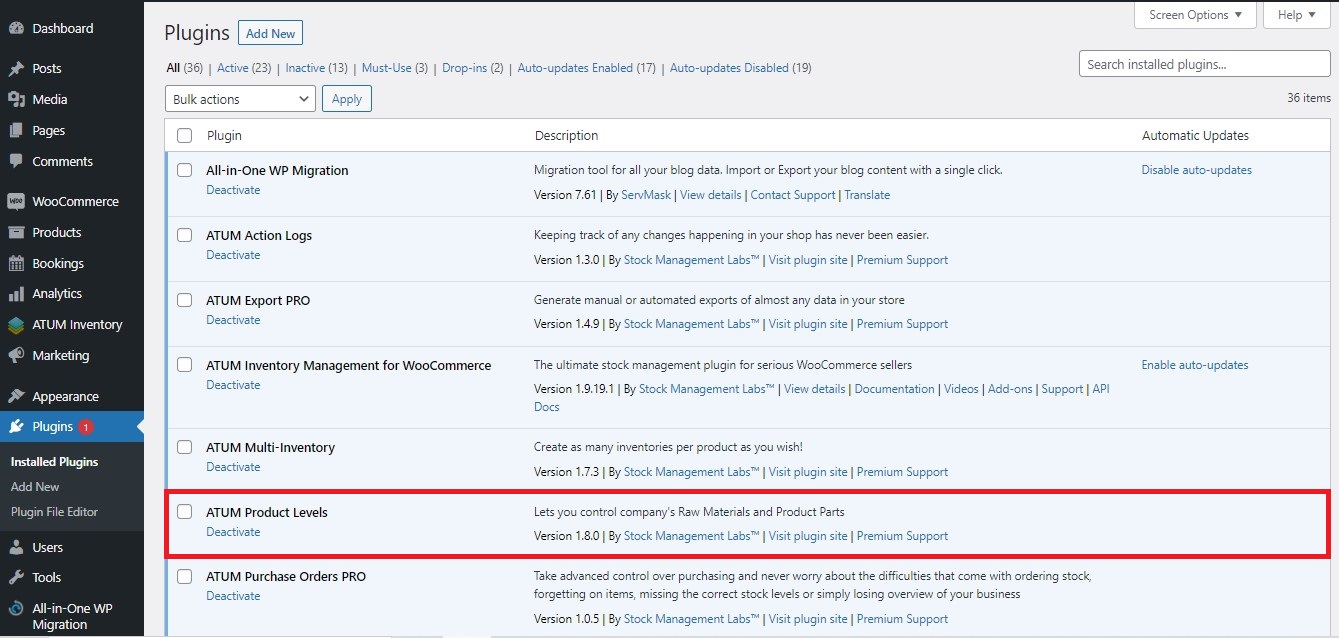Viewport: 1339px width, 638px height.
Task: Check the ATUM Multi-Inventory checkbox
Action: [184, 447]
